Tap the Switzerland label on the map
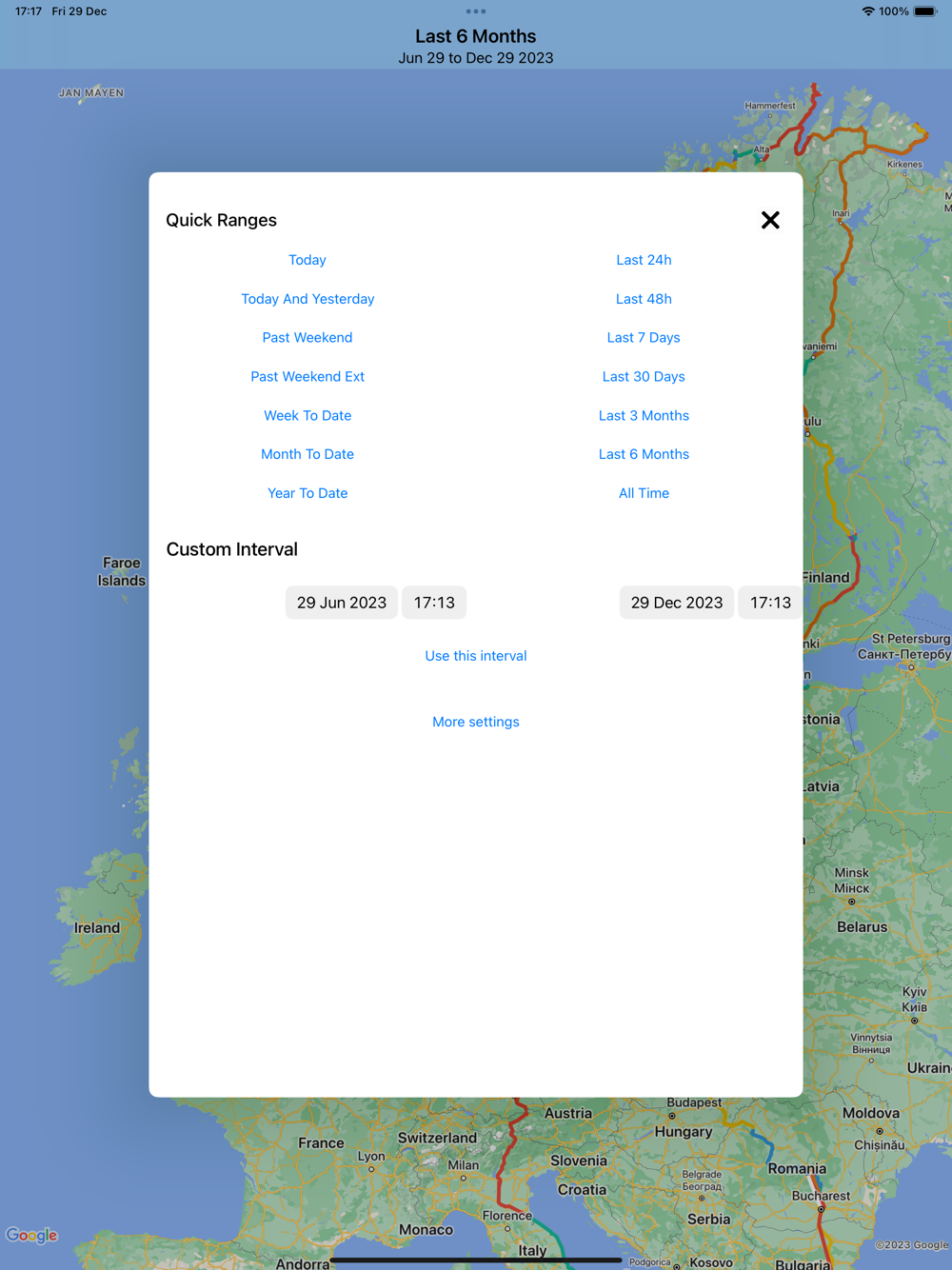Viewport: 952px width, 1270px height. (437, 1138)
